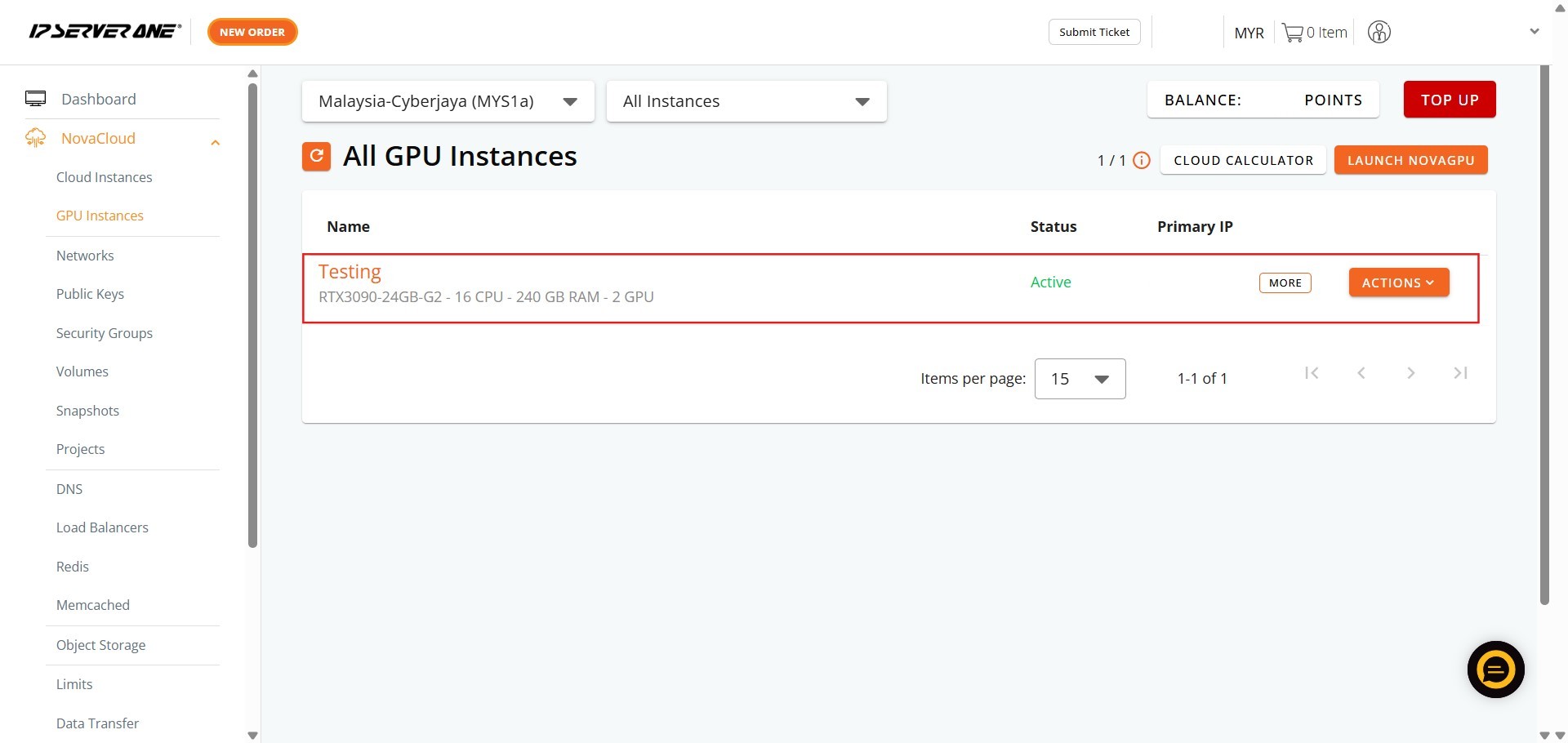Open the Malaysia-Cyberjaya region dropdown
Image resolution: width=1568 pixels, height=743 pixels.
click(448, 101)
